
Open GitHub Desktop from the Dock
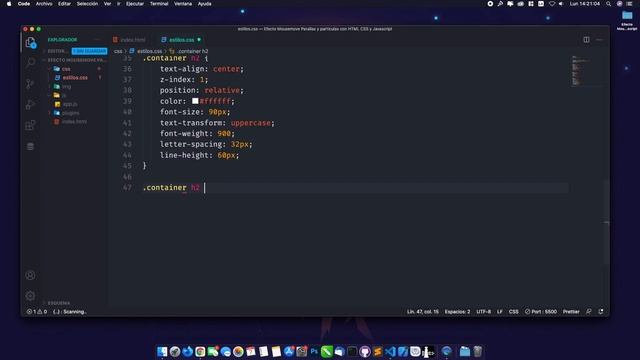point(365,351)
